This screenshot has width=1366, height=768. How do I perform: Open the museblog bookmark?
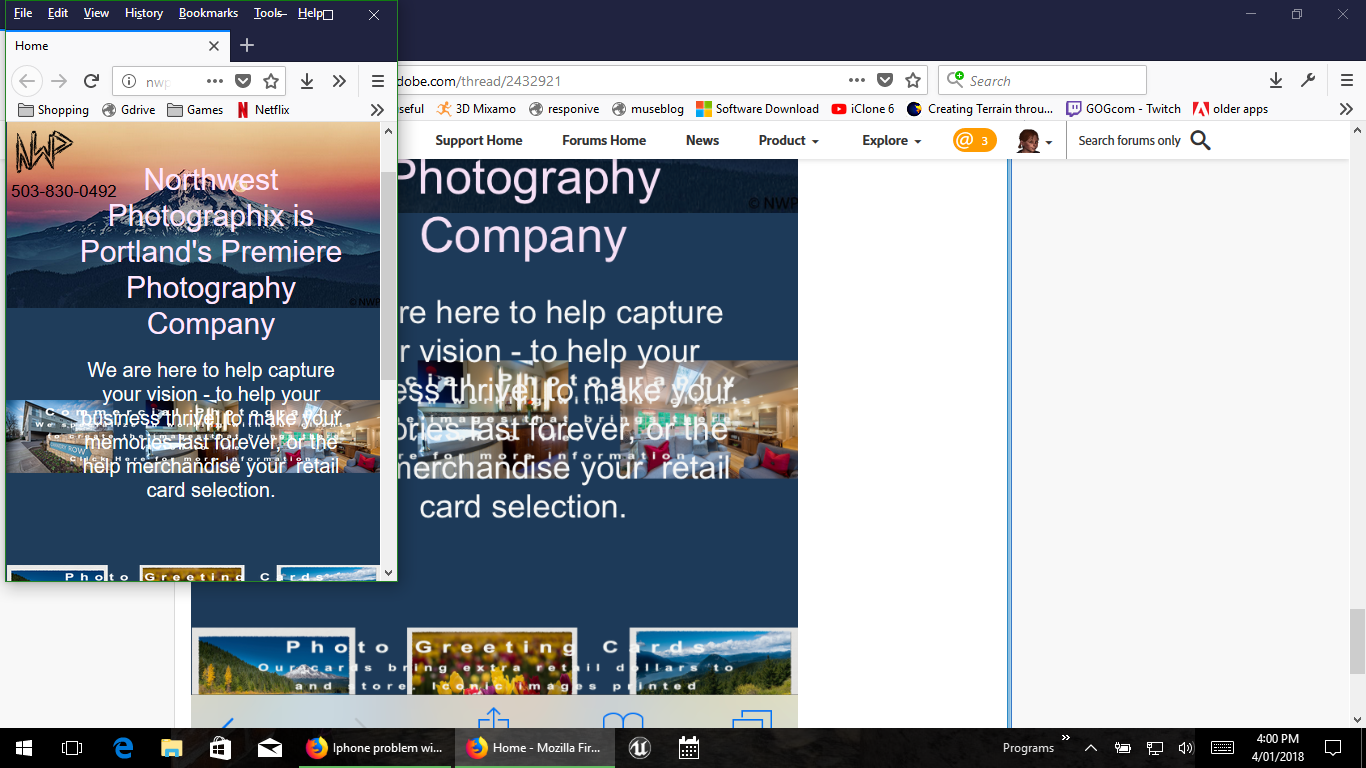pos(647,109)
